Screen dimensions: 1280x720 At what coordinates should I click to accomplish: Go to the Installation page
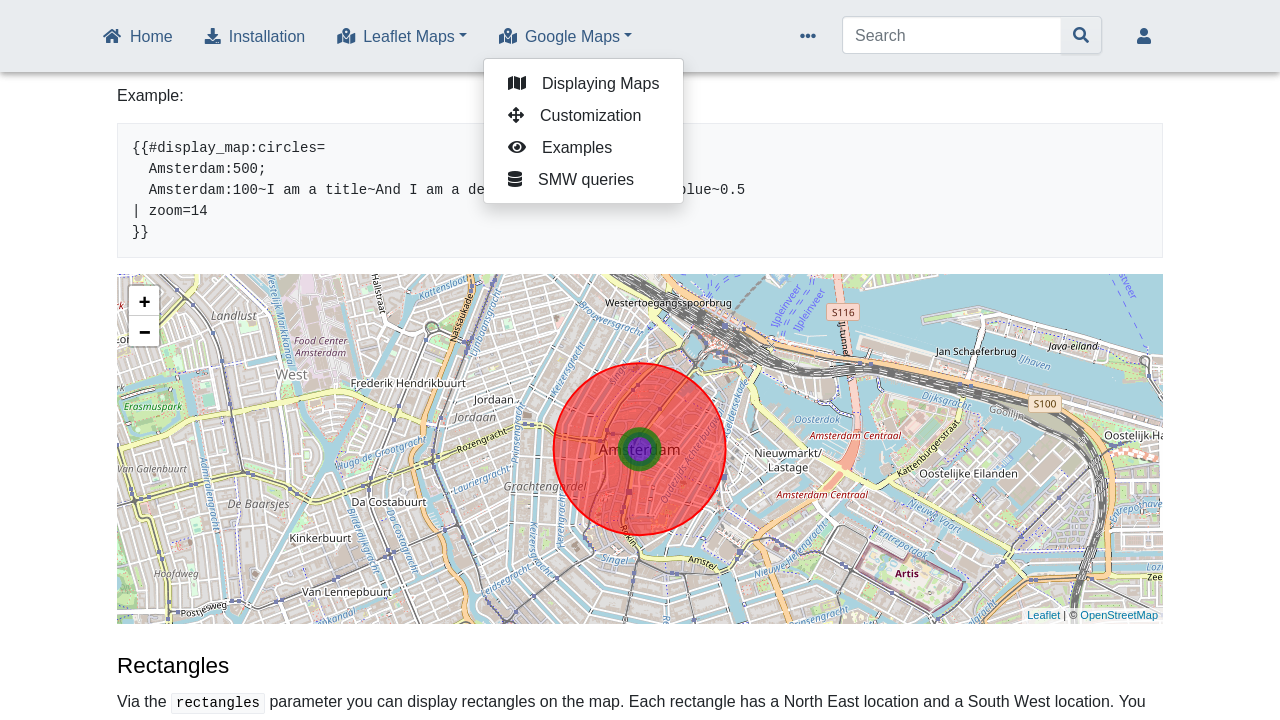click(255, 37)
